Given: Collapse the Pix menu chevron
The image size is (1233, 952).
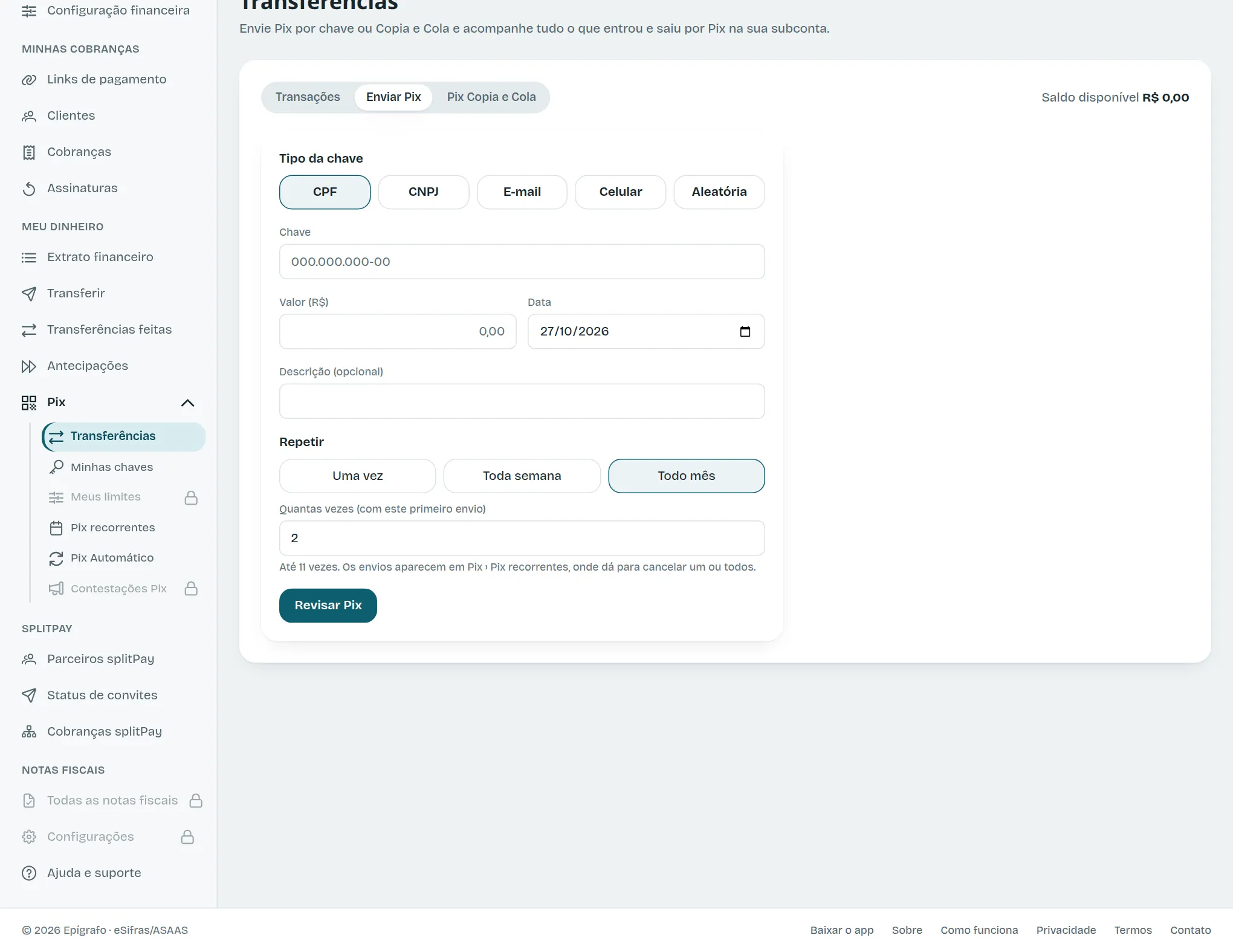Looking at the screenshot, I should (188, 403).
